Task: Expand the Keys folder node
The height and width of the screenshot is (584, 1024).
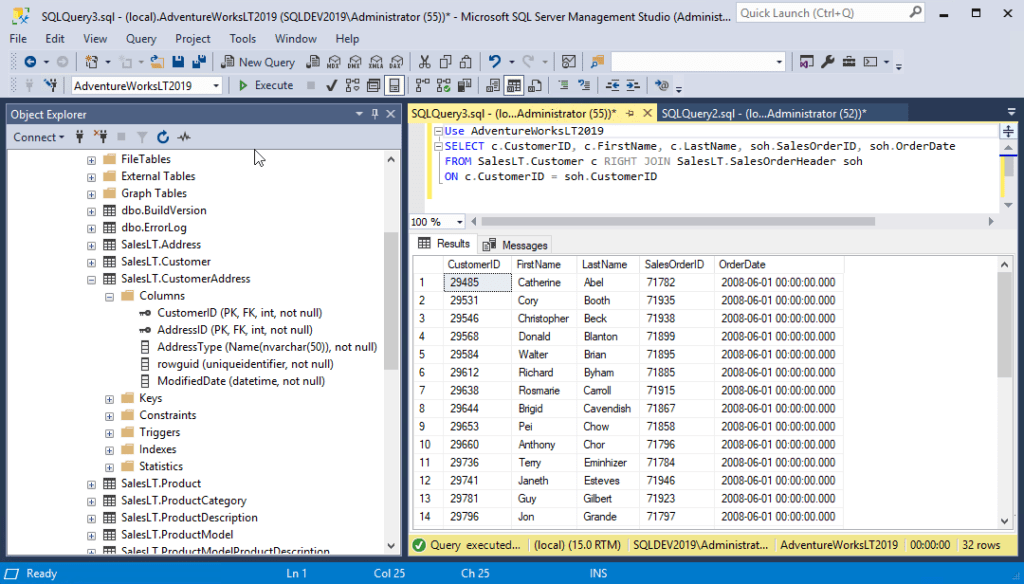Action: coord(110,399)
